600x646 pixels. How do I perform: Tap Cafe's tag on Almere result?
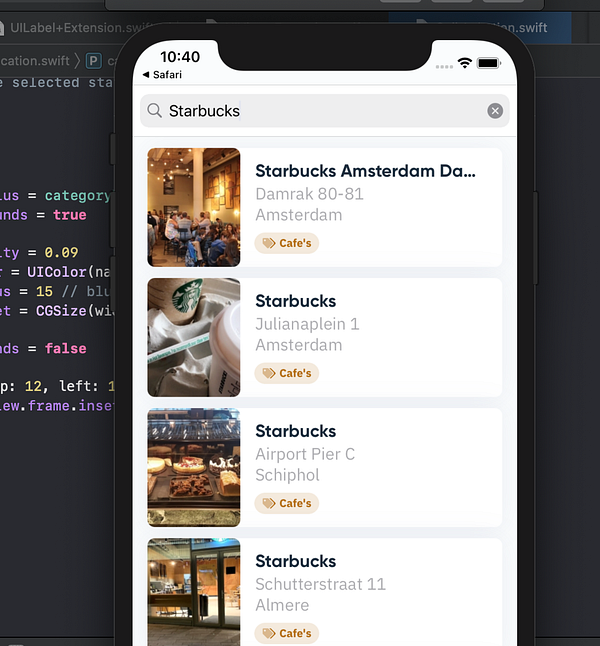pyautogui.click(x=286, y=633)
